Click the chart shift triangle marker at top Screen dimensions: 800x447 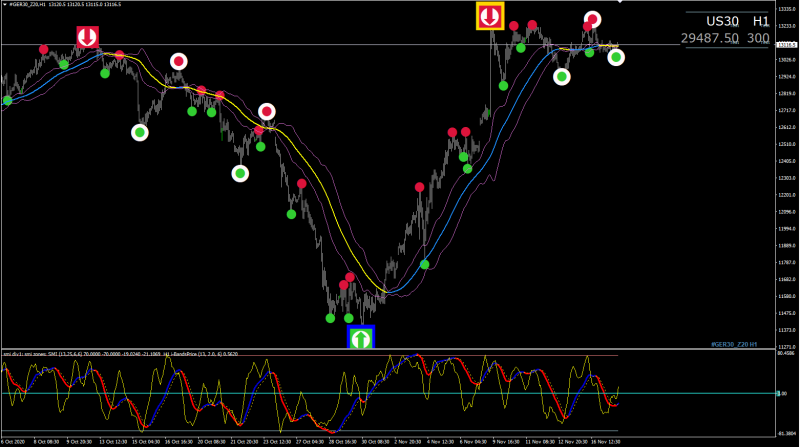click(x=619, y=2)
